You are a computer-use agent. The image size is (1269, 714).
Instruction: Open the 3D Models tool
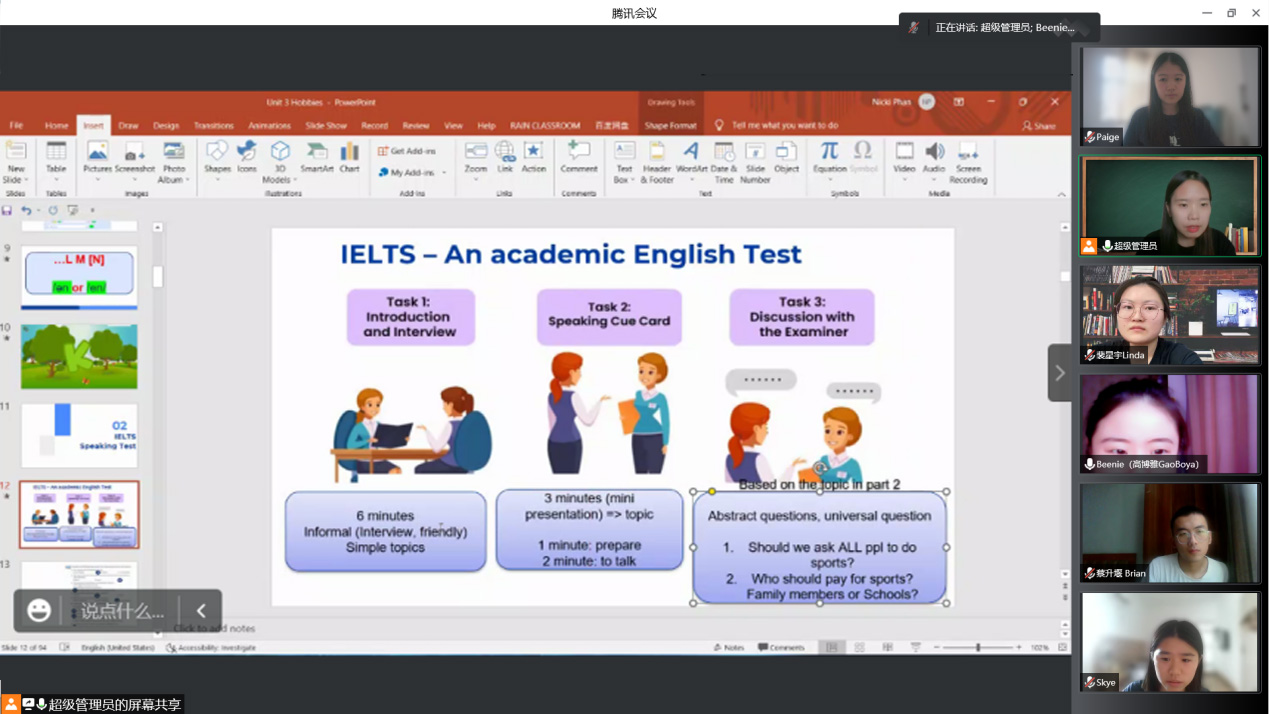tap(279, 162)
